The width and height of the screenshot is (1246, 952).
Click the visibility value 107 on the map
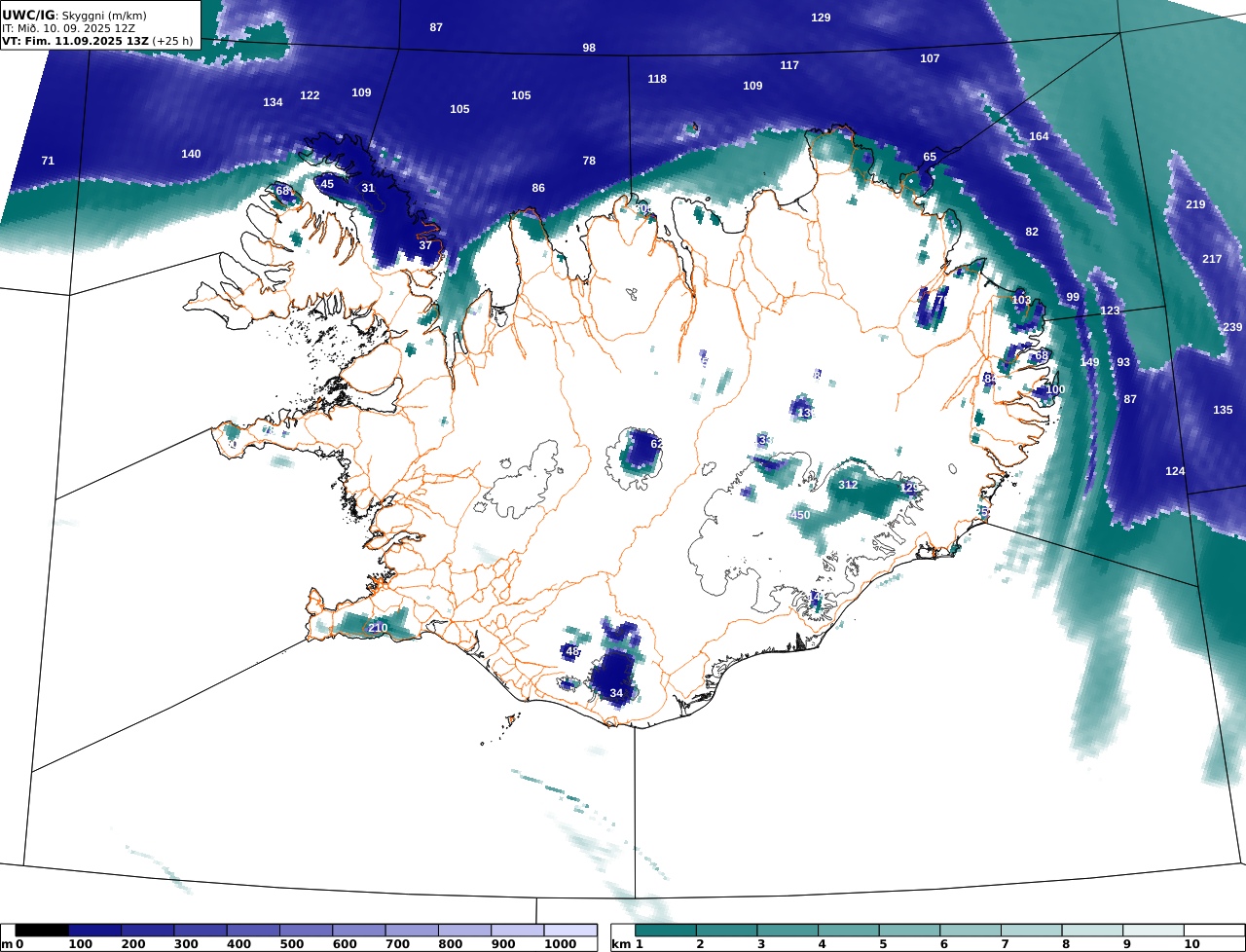[x=930, y=58]
